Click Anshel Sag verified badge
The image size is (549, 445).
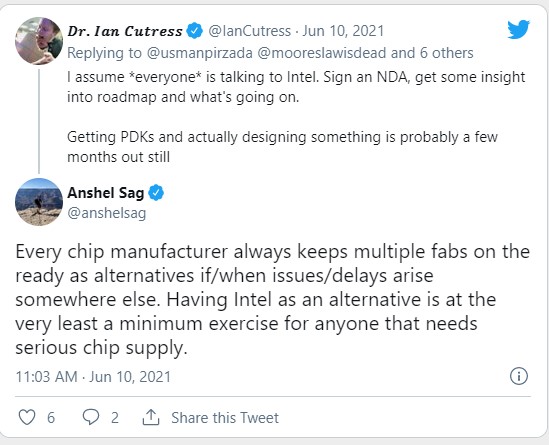[156, 193]
